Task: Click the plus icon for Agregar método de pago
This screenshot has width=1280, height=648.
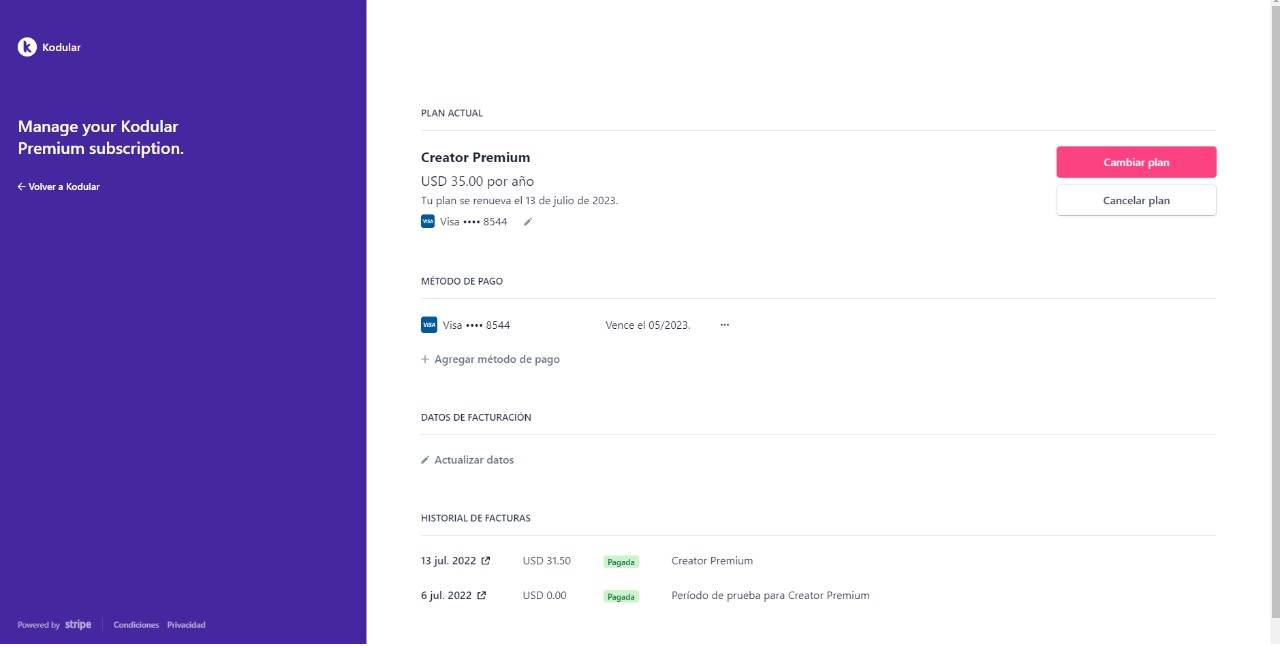Action: pos(425,359)
